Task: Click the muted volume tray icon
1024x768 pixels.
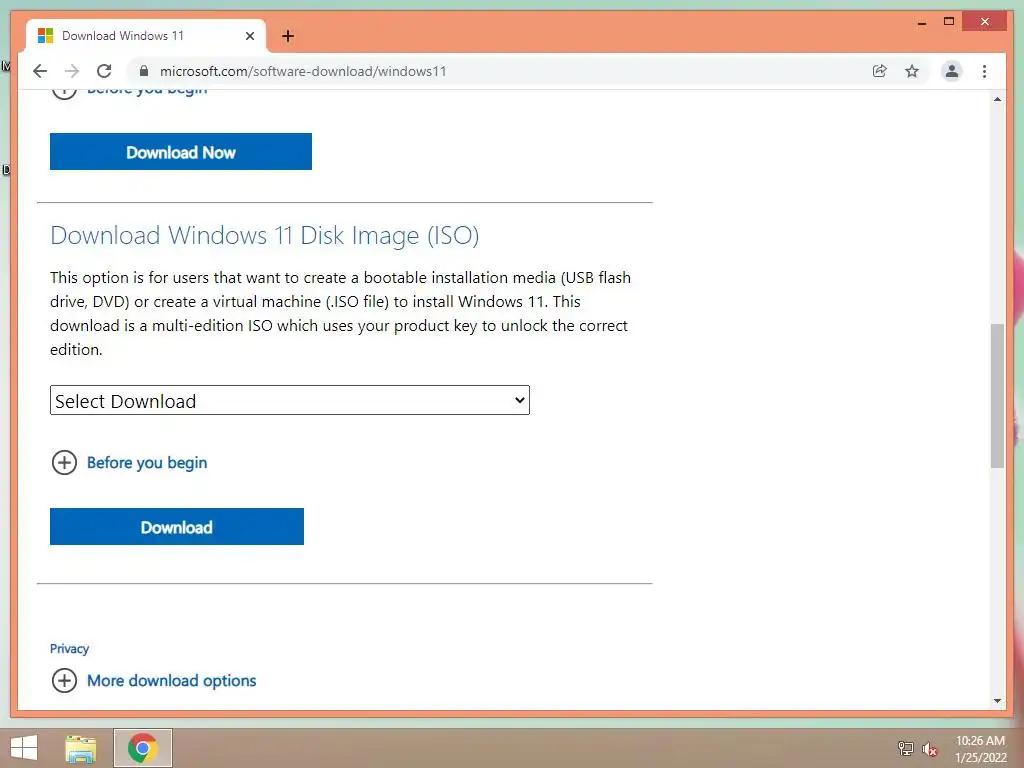Action: point(930,749)
